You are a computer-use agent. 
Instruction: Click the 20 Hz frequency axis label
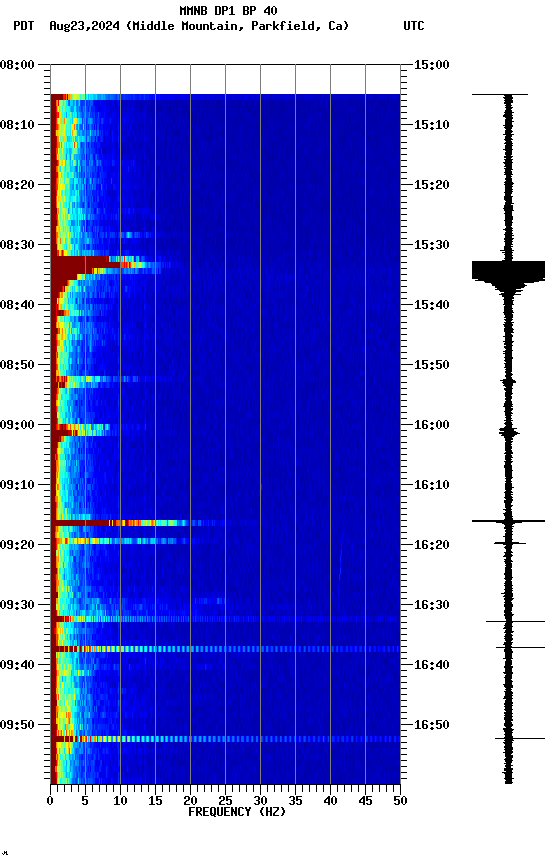coord(190,801)
